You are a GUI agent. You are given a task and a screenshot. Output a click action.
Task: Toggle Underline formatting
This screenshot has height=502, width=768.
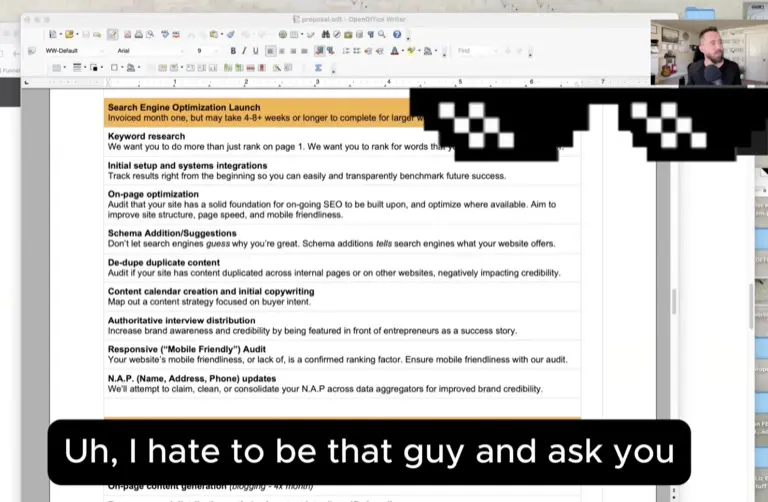255,51
